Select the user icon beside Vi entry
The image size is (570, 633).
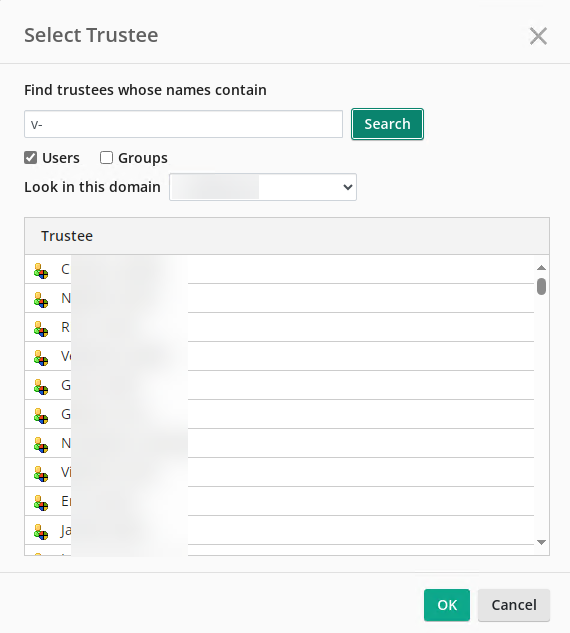(x=41, y=474)
